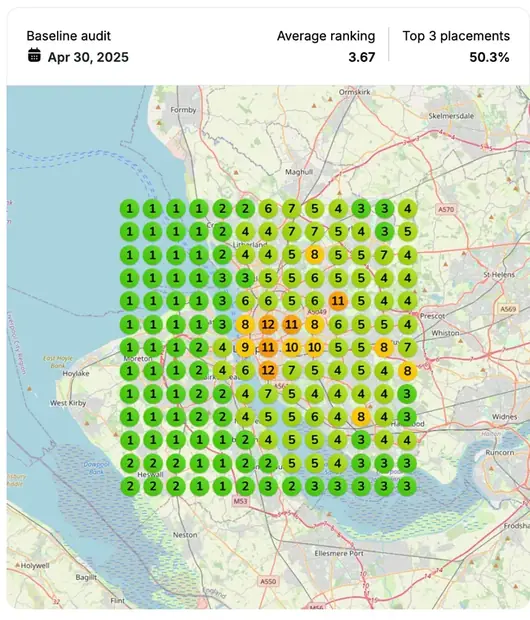Click the Widnes label on the map
Image resolution: width=530 pixels, height=620 pixels.
(504, 417)
